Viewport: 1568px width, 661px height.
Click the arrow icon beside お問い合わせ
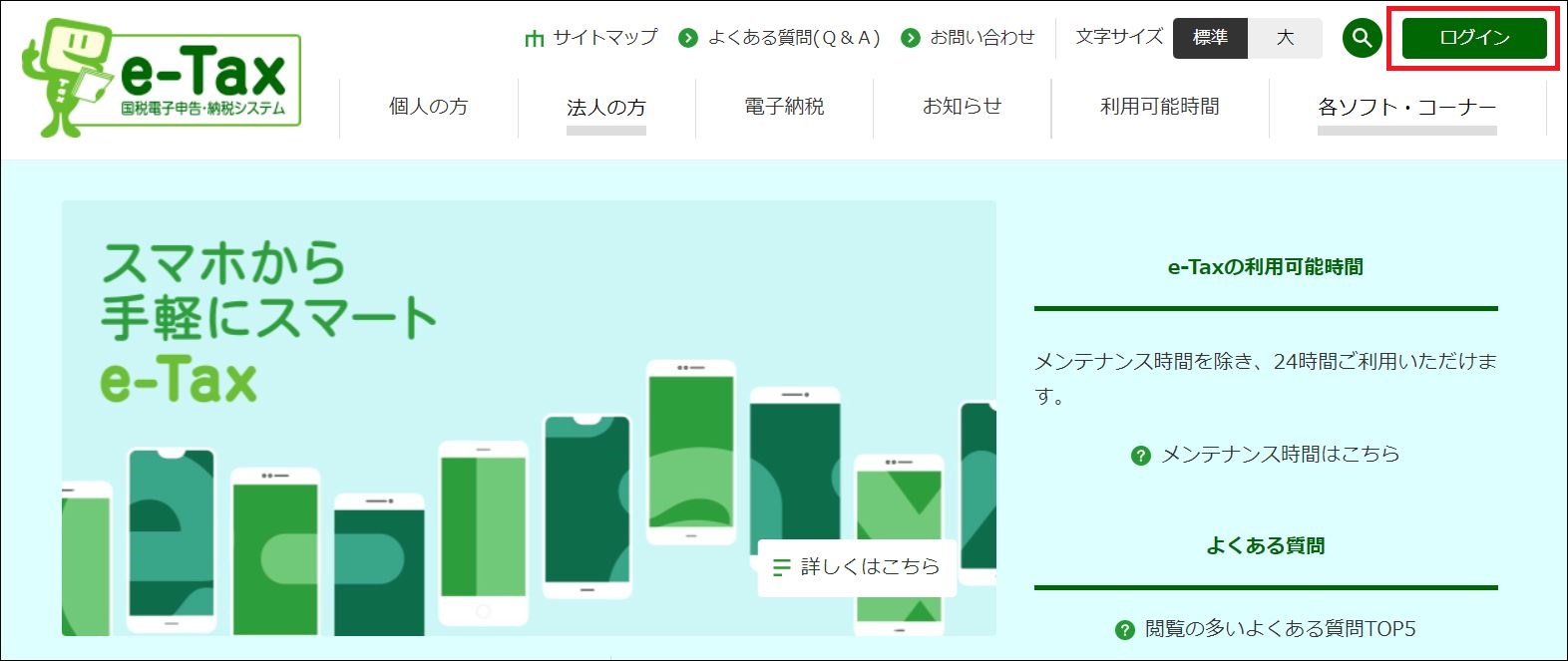910,38
